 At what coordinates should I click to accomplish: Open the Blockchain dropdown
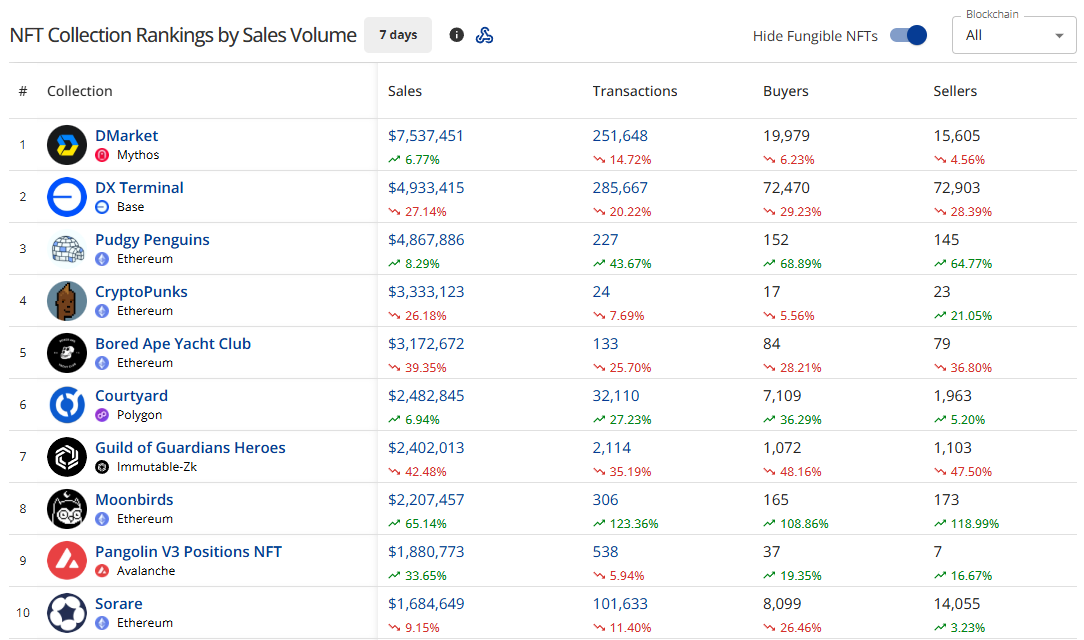coord(1014,35)
